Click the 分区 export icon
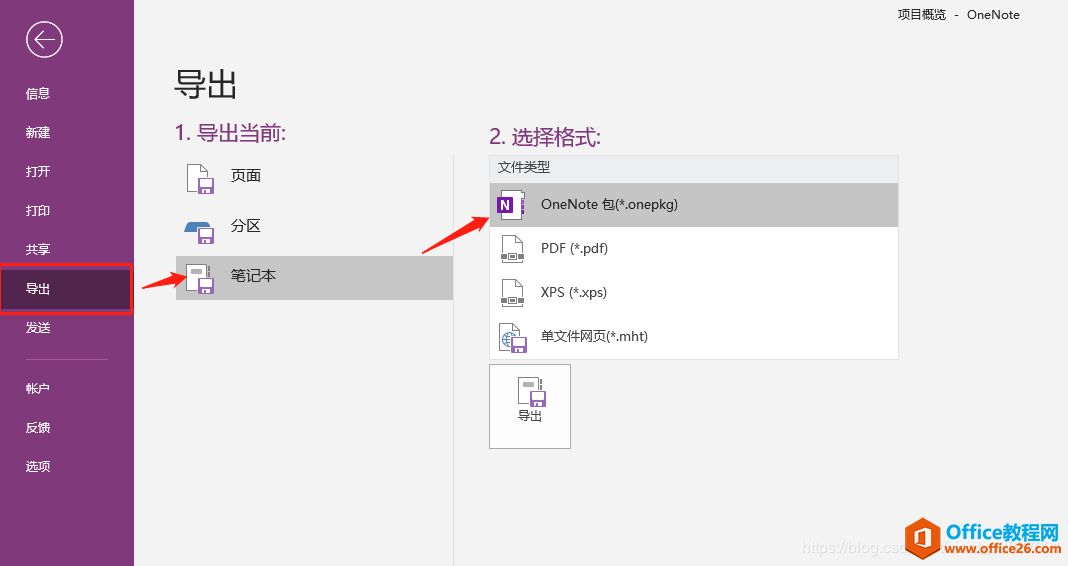Image resolution: width=1068 pixels, height=566 pixels. (200, 232)
